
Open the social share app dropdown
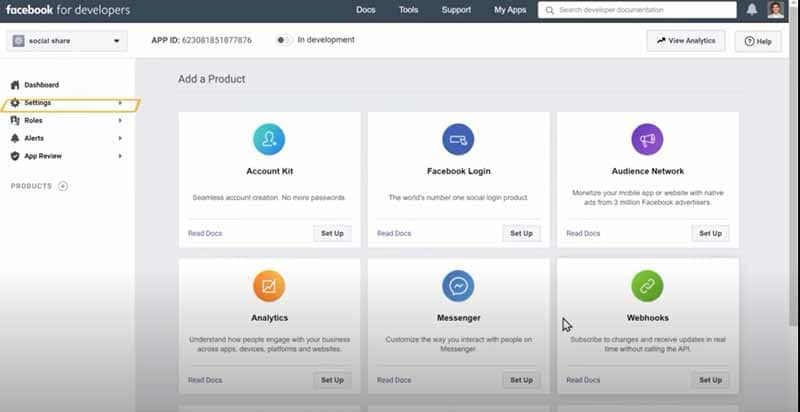pyautogui.click(x=67, y=41)
